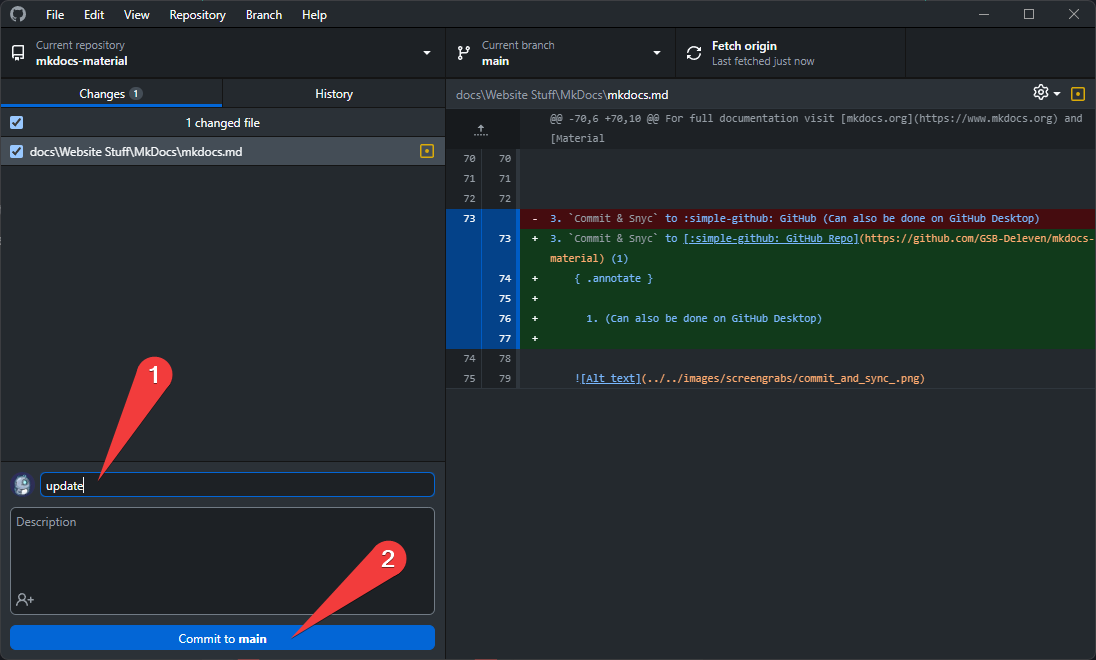Switch to the History tab
The image size is (1096, 660).
click(333, 94)
